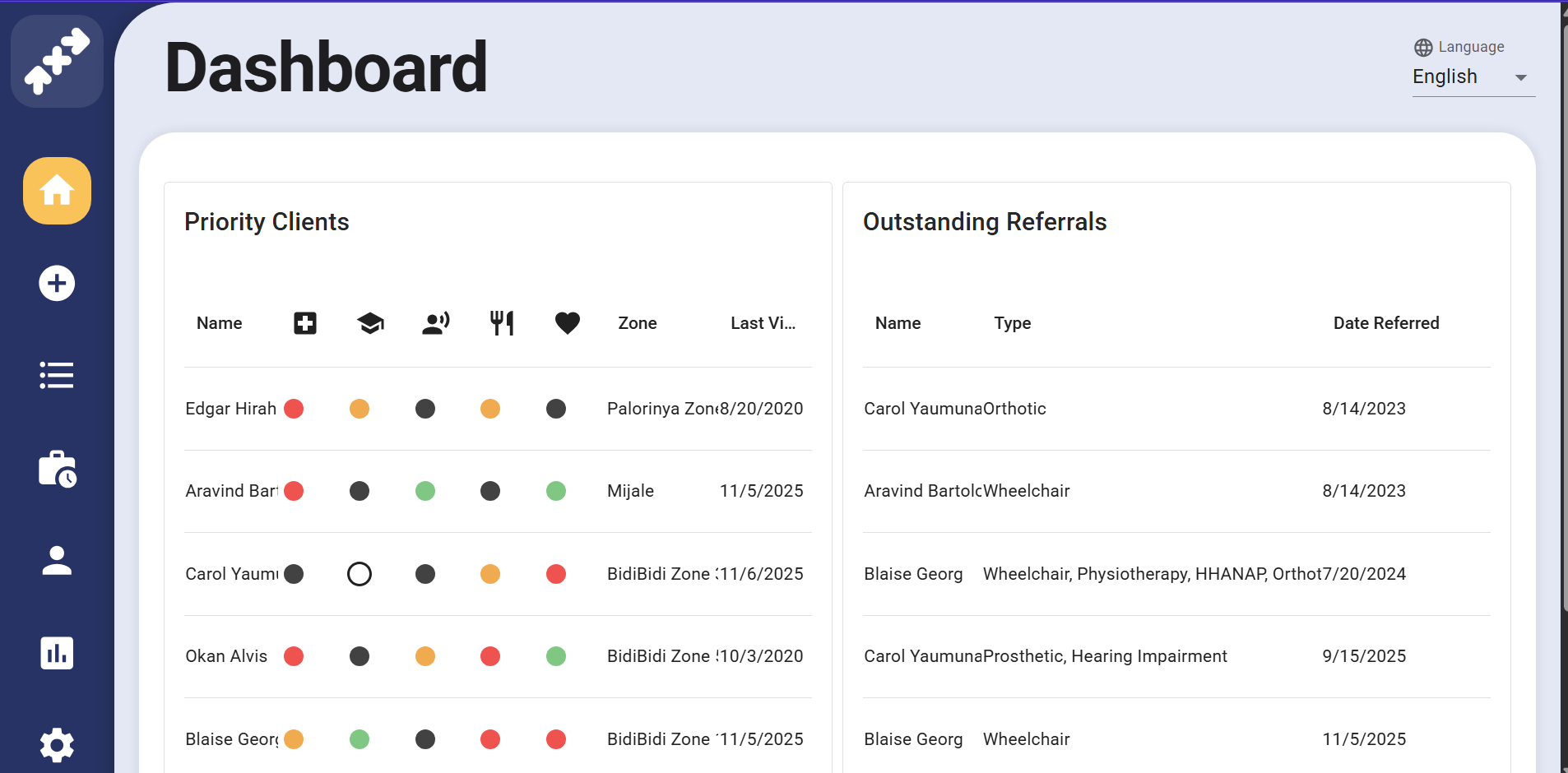The width and height of the screenshot is (1568, 773).
Task: Open the settings gear icon in sidebar
Action: point(57,745)
